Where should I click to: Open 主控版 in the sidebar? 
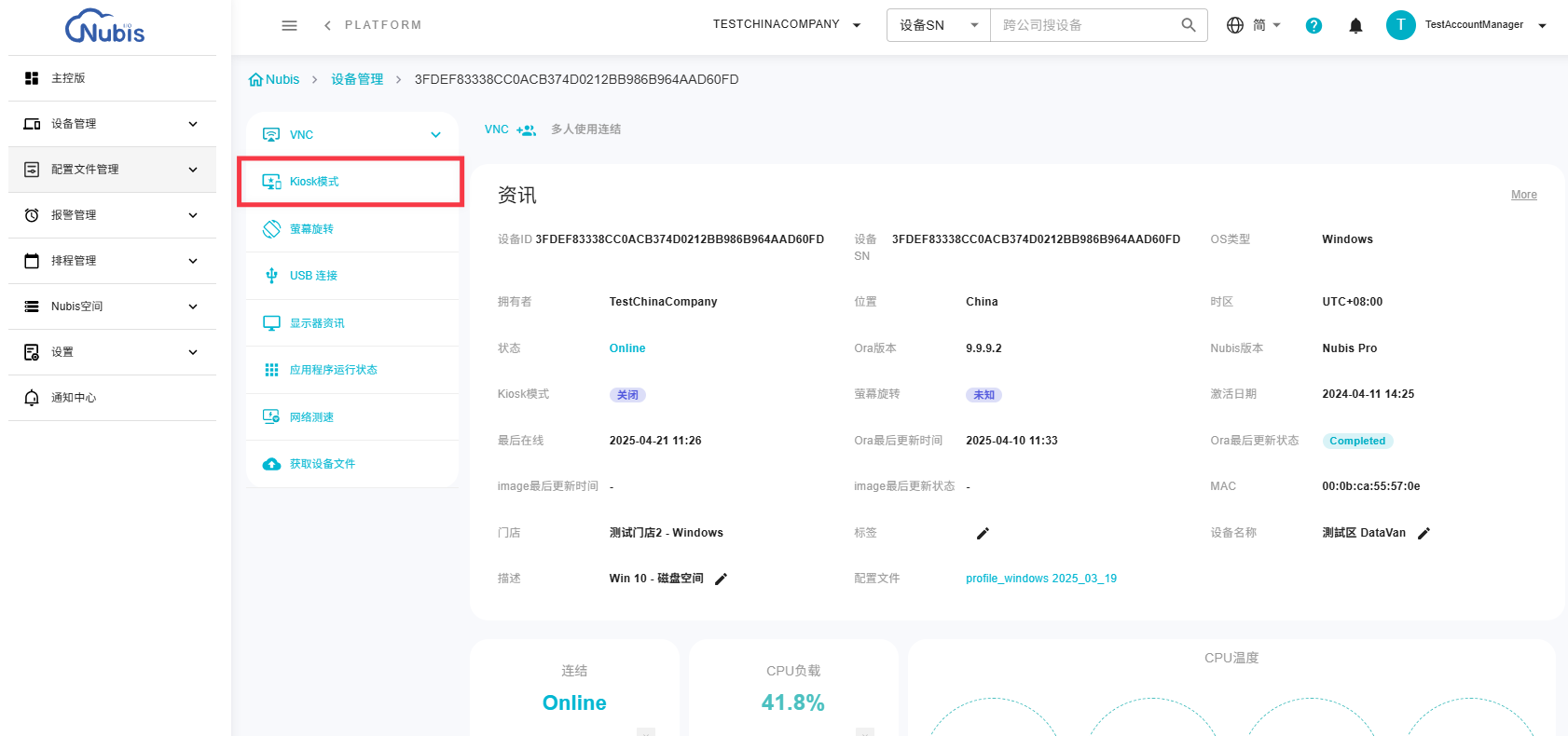click(x=112, y=78)
